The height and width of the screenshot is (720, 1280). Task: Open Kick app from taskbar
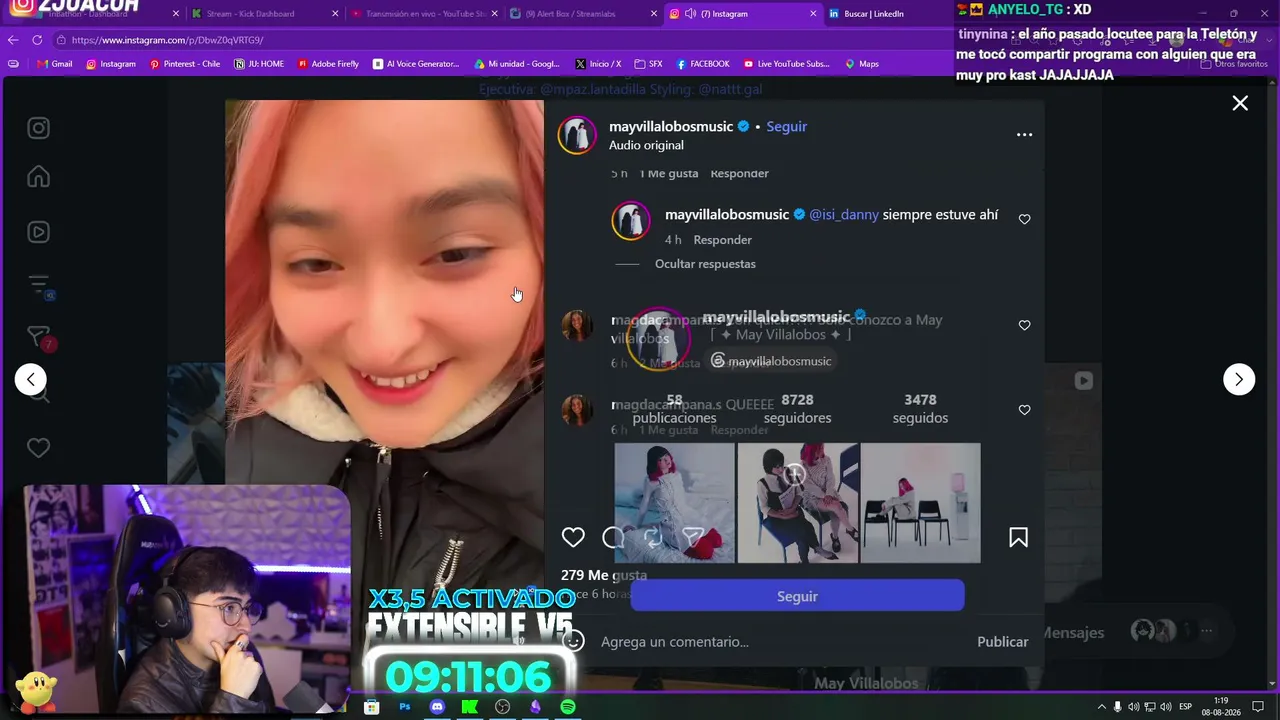tap(469, 707)
